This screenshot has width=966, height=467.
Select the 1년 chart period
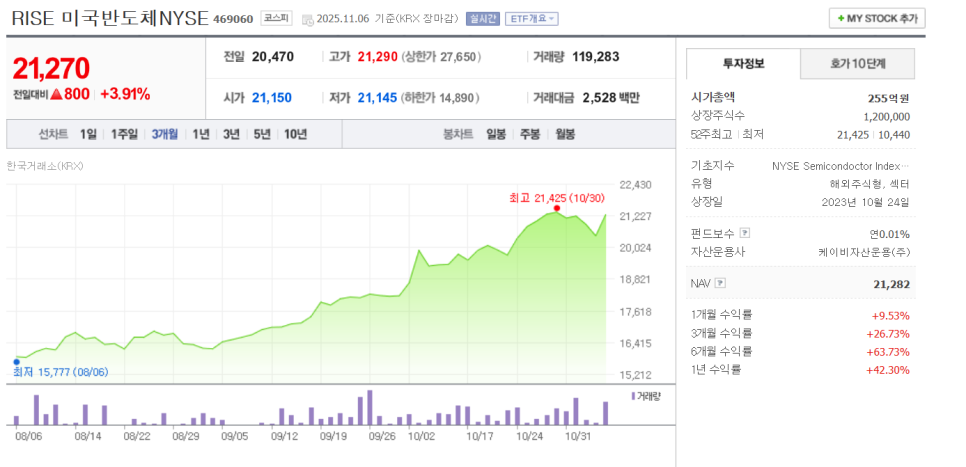tap(201, 134)
